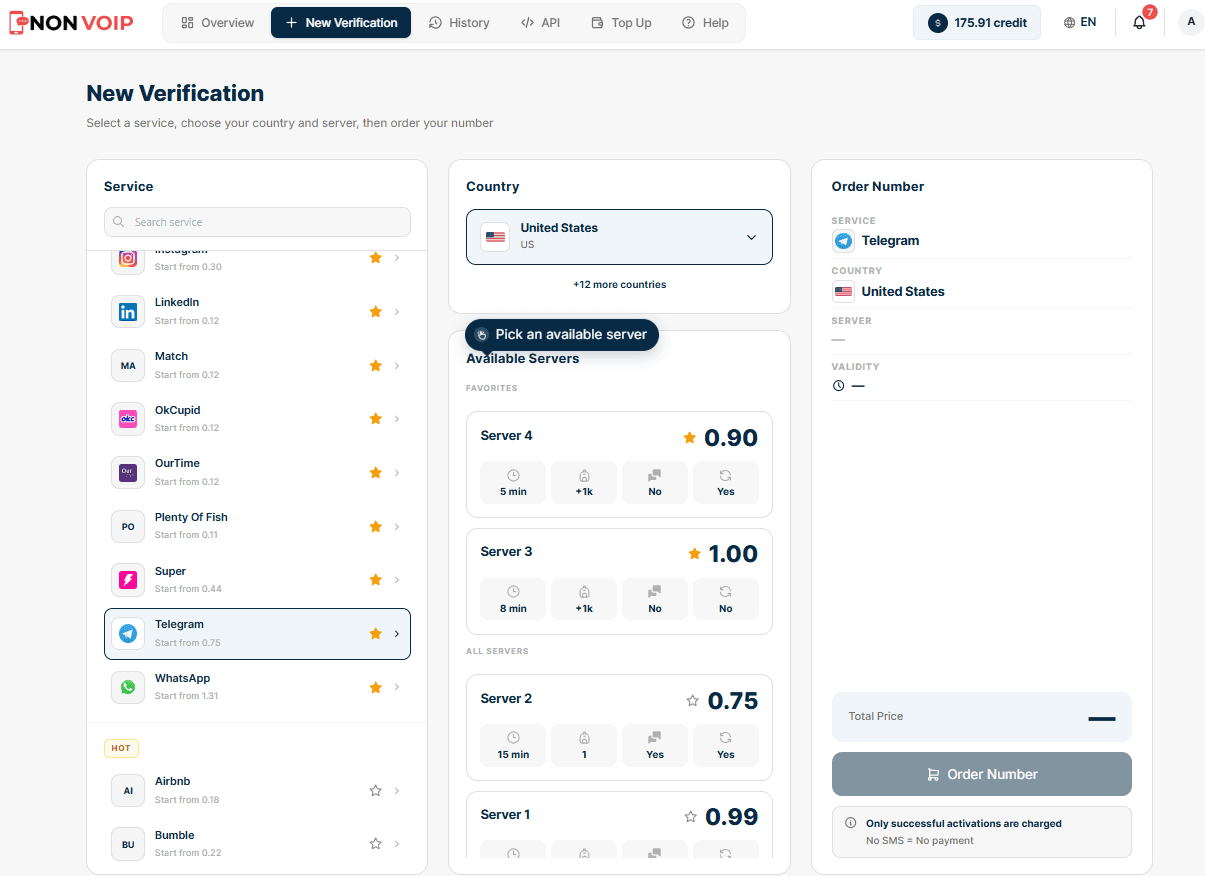Expand Match row chevron

(x=397, y=366)
